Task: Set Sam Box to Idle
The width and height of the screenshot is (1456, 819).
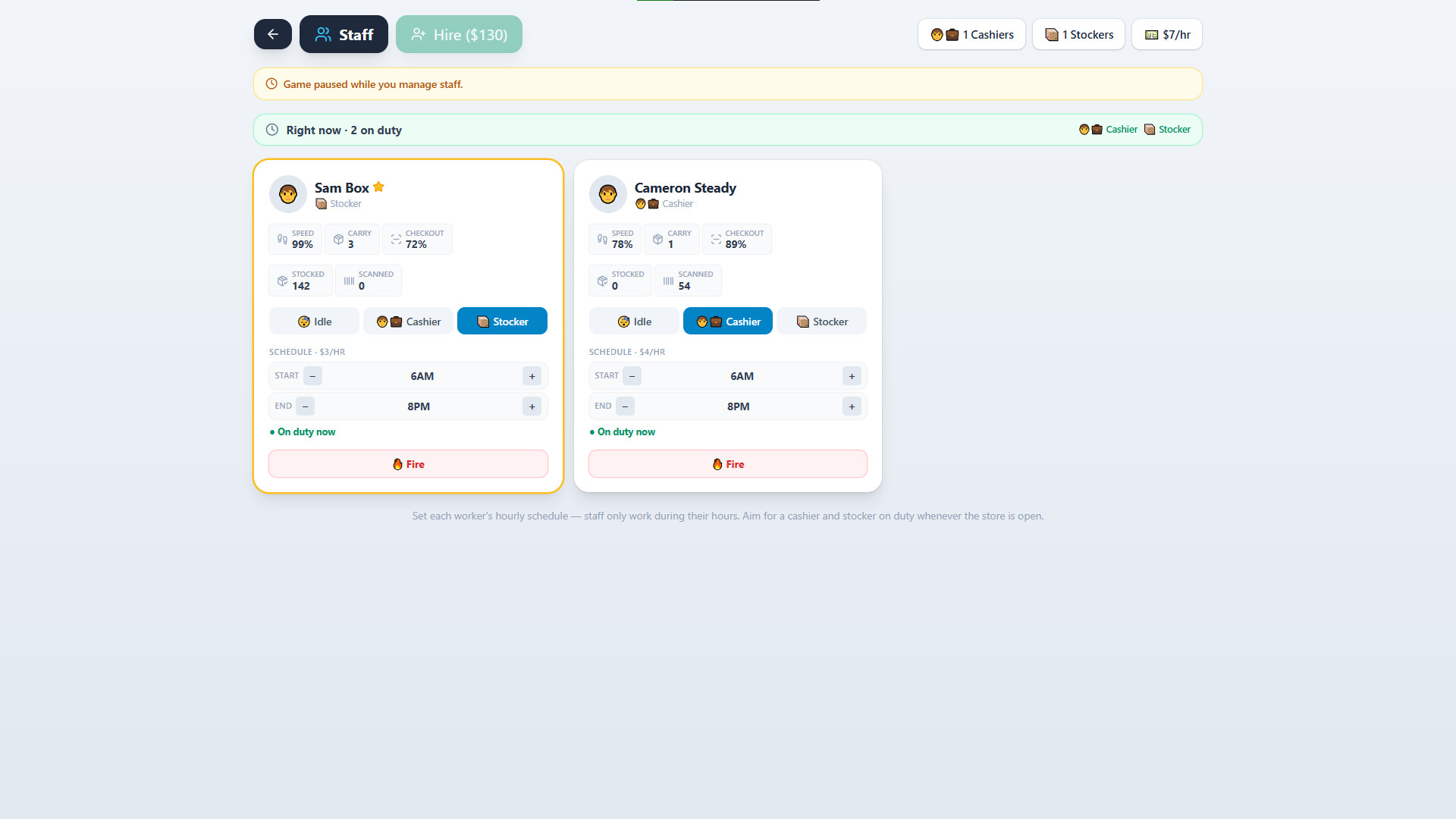Action: [314, 321]
